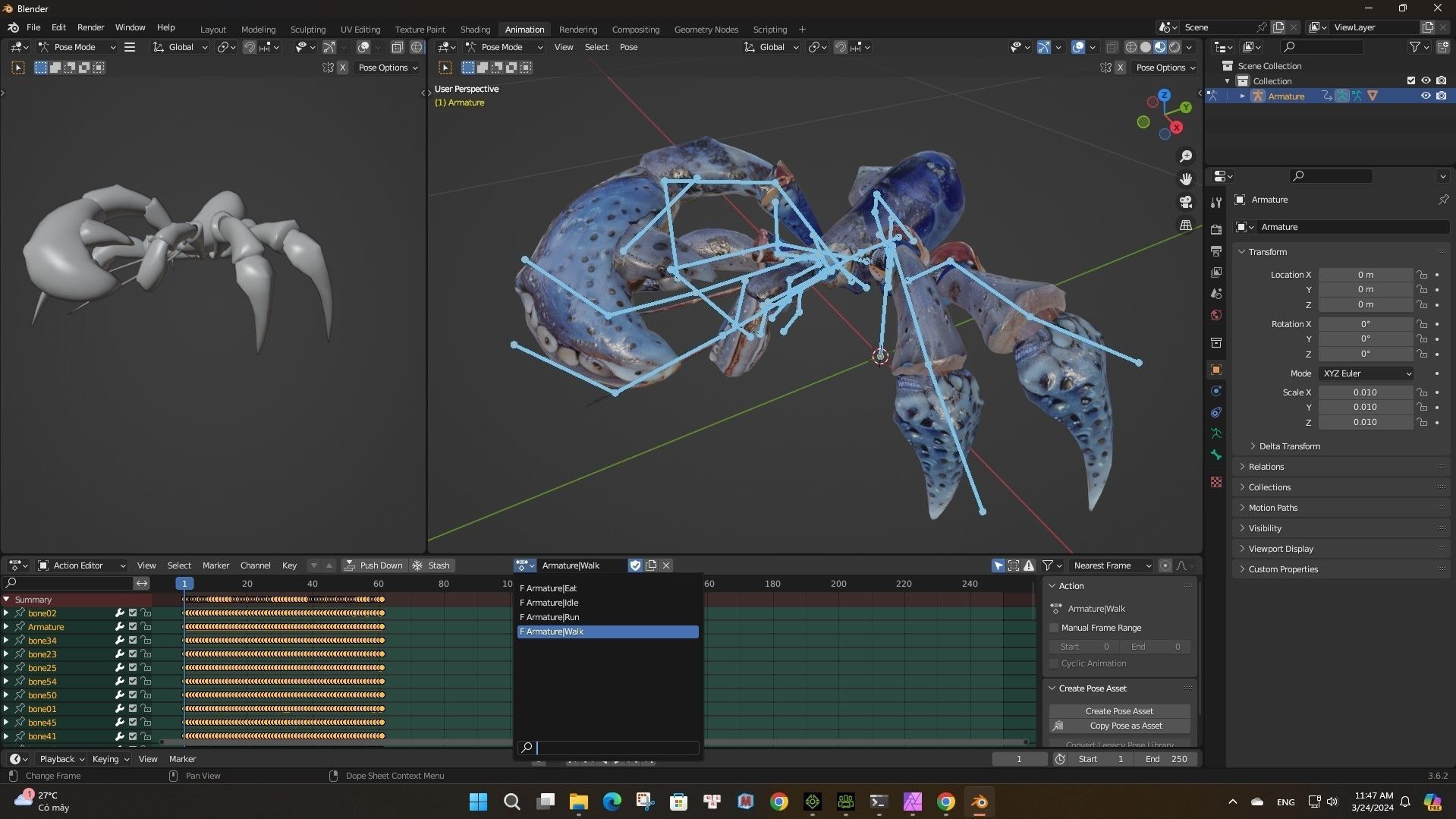
Task: Select rendered viewport shading
Action: point(1175,47)
